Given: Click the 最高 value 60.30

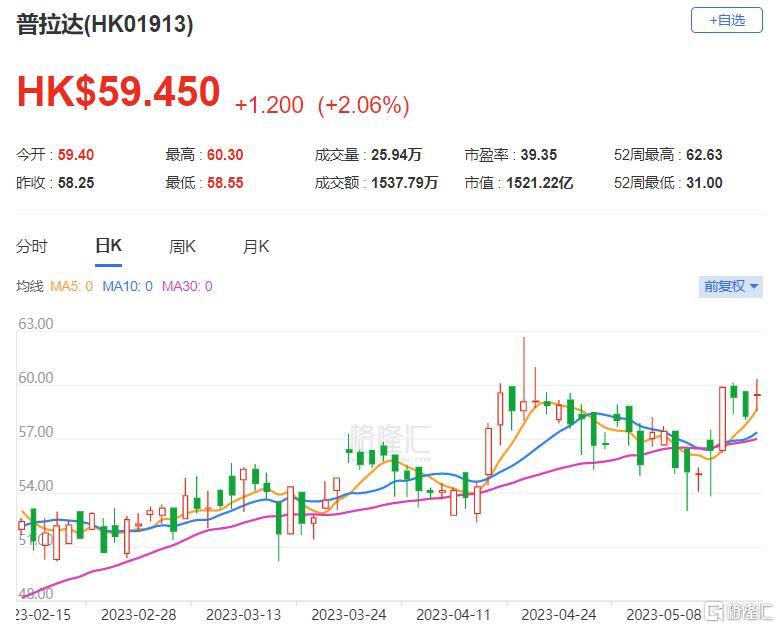Looking at the screenshot, I should pos(225,155).
